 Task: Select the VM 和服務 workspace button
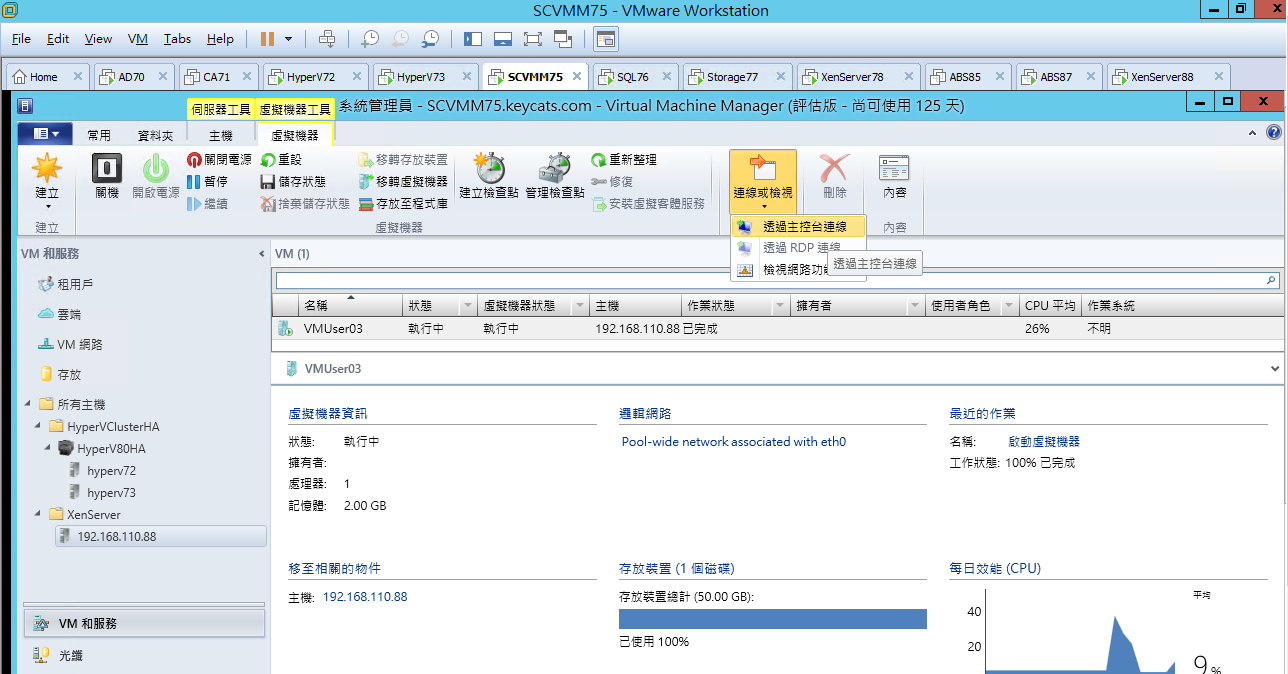coord(144,623)
